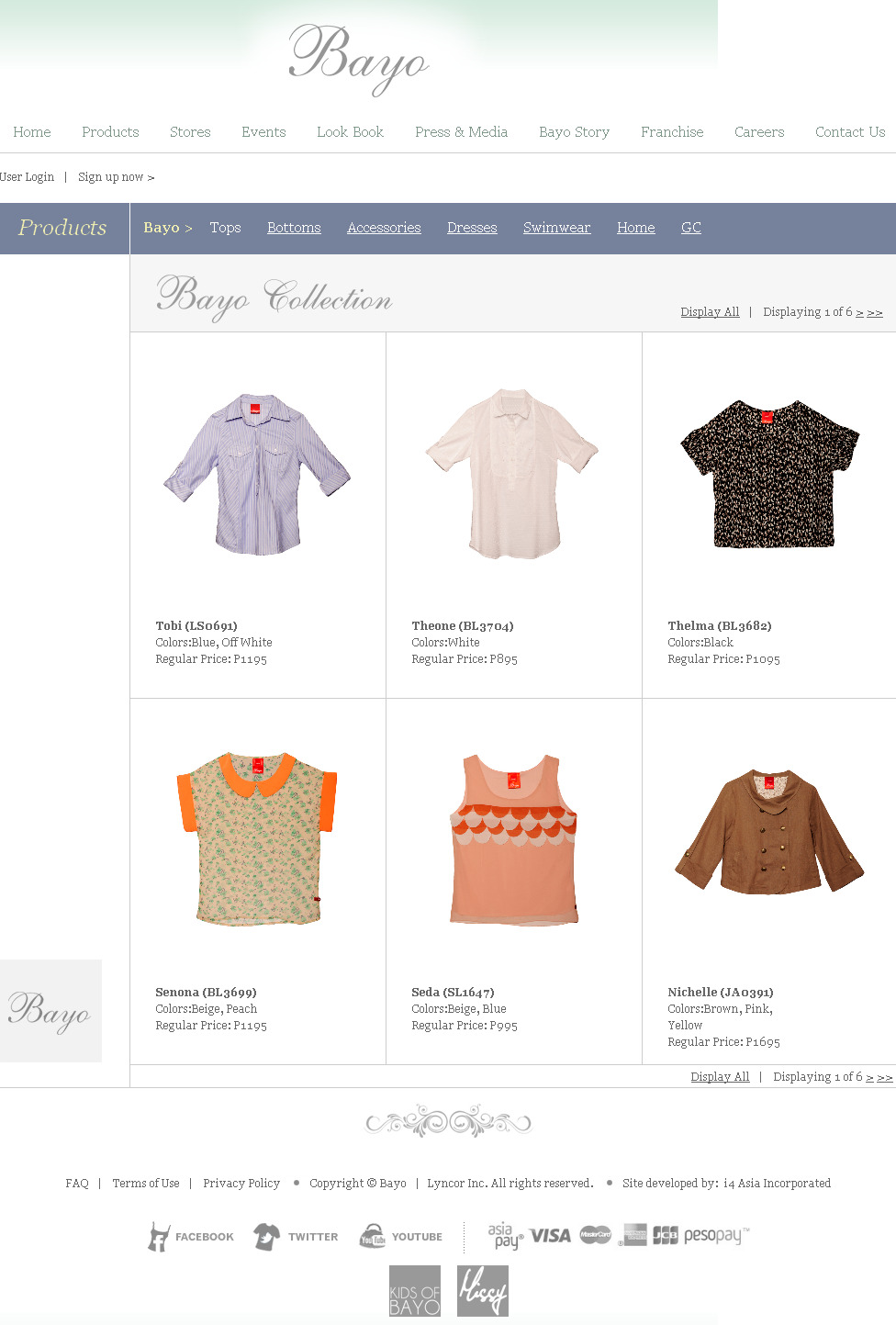Open the FAQ footer link
896x1325 pixels.
pyautogui.click(x=77, y=1184)
